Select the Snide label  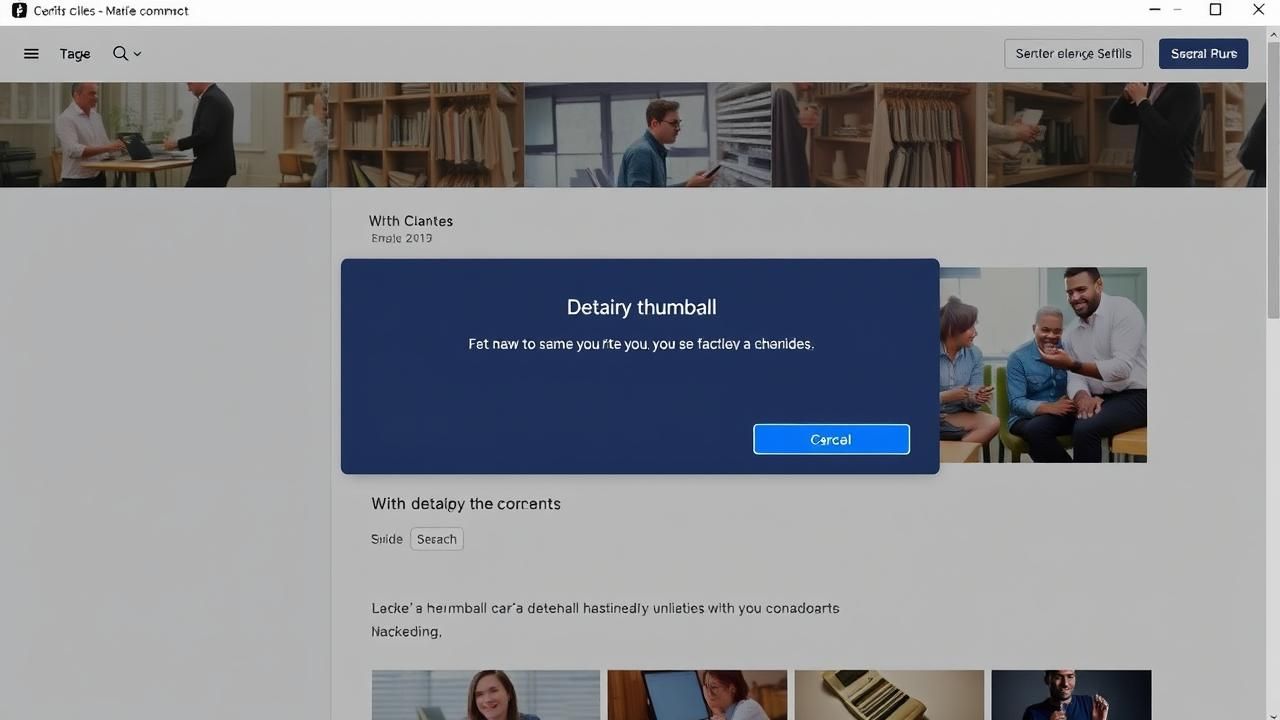[386, 539]
